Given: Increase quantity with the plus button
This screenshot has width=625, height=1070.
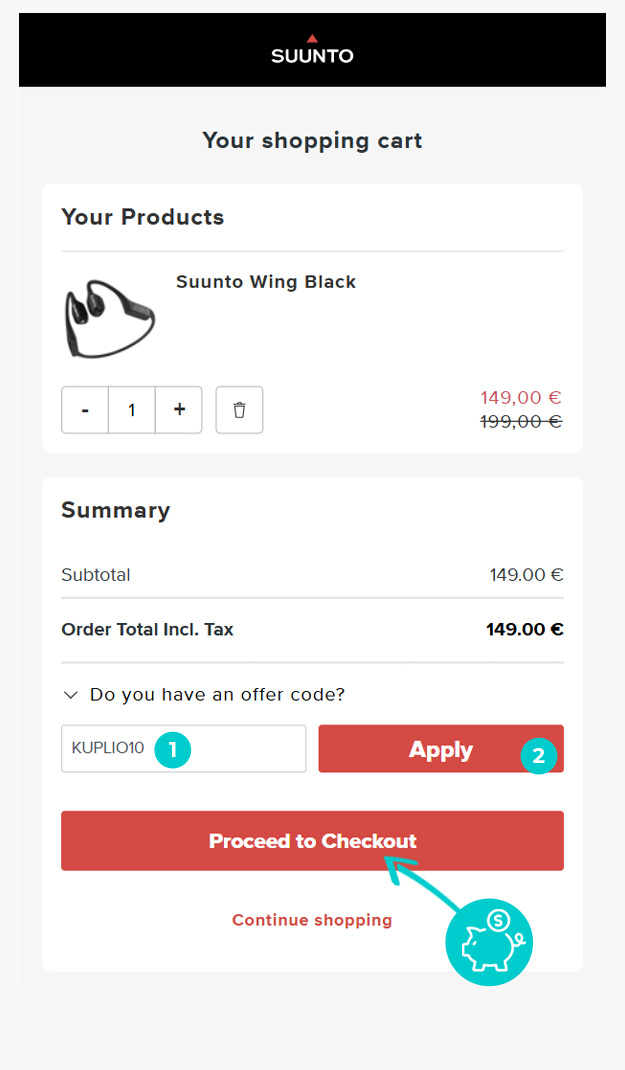Looking at the screenshot, I should point(179,410).
